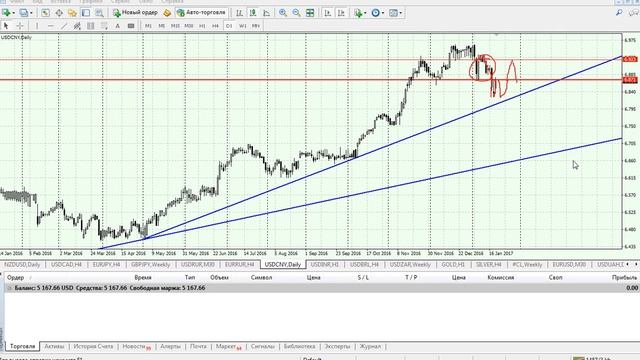
Task: Open the Strategy Tester magnifier icon
Action: point(99,13)
